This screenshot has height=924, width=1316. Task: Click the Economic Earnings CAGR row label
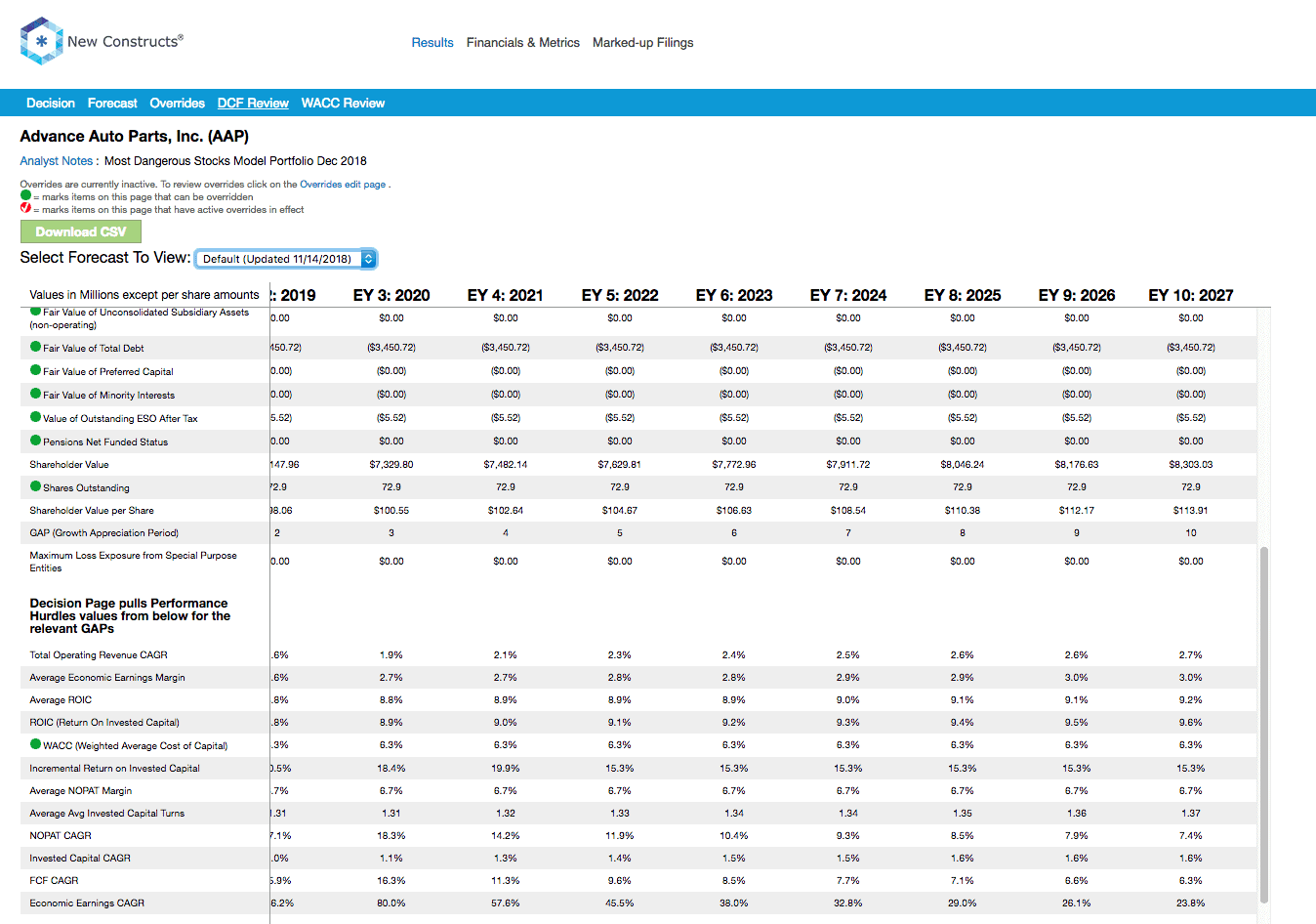87,903
